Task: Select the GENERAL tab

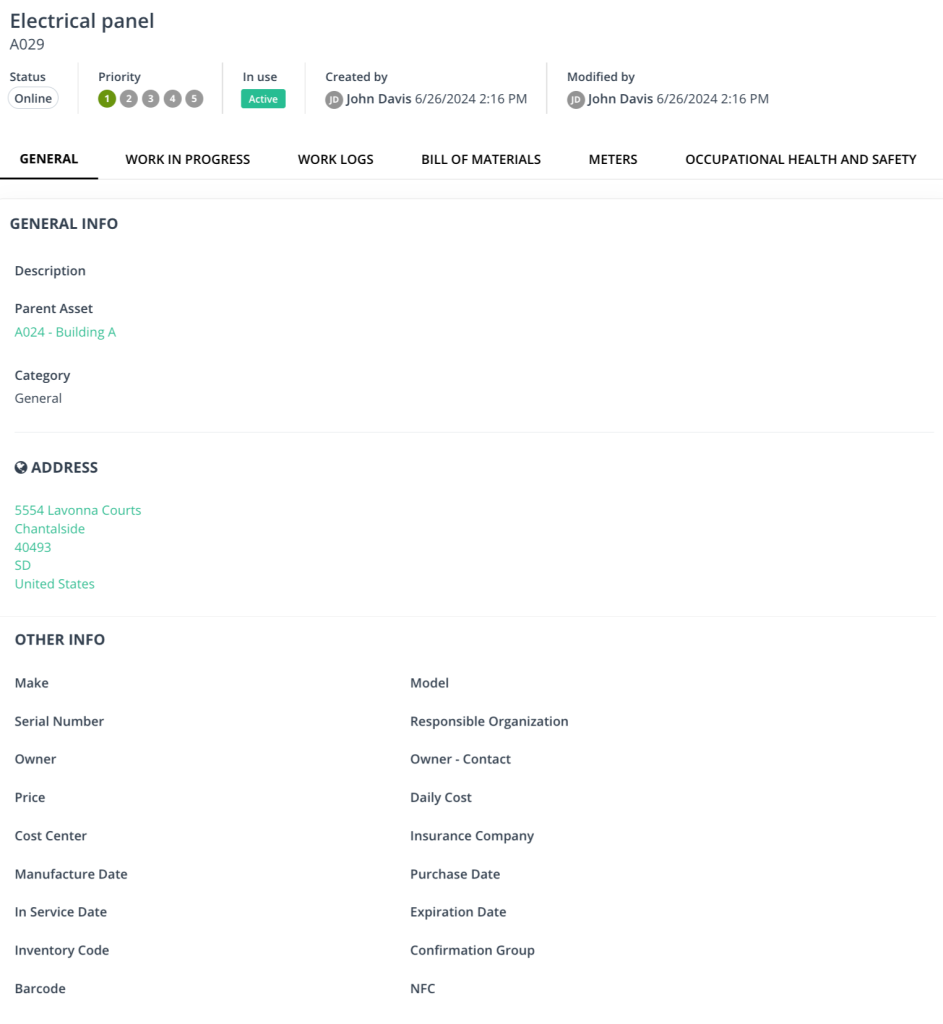Action: coord(49,159)
